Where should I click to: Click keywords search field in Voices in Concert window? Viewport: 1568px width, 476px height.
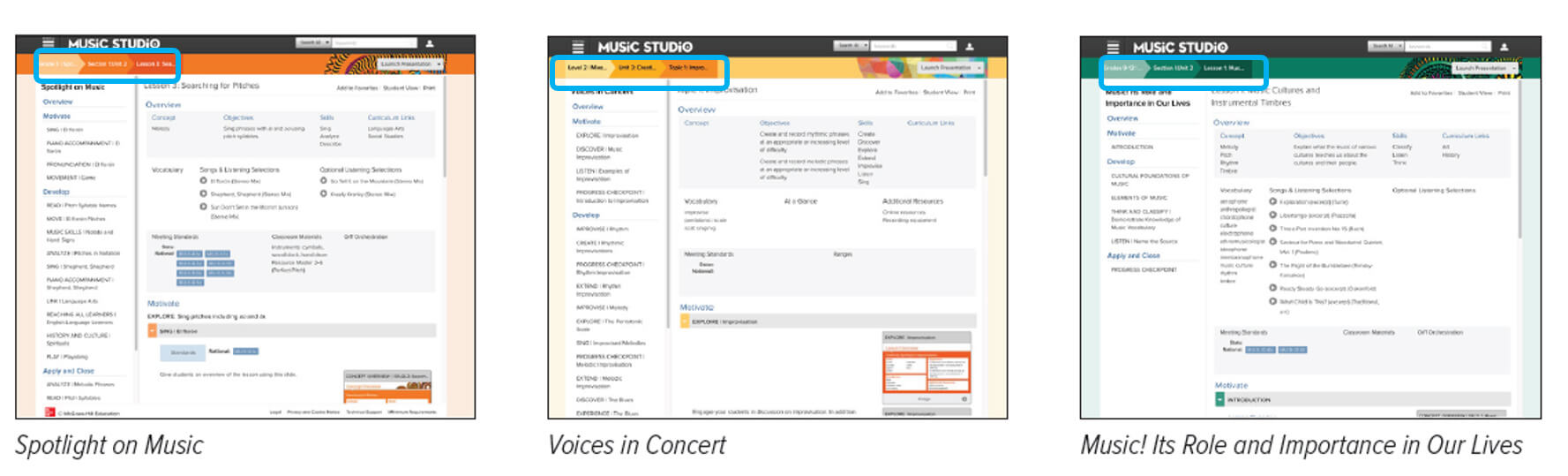[x=913, y=46]
